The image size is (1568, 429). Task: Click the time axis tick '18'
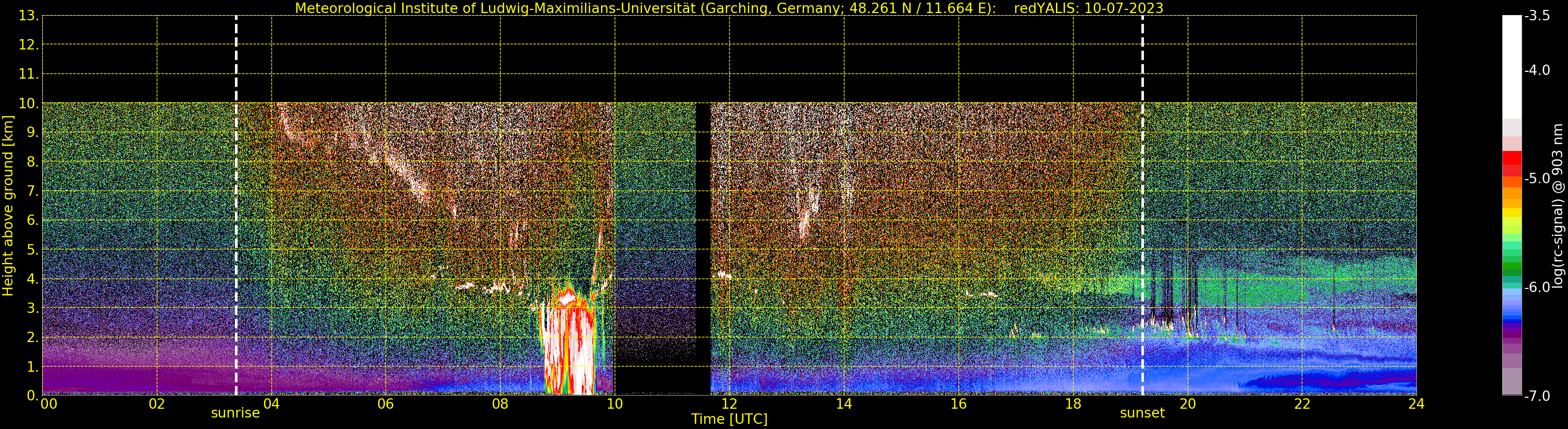point(1073,404)
